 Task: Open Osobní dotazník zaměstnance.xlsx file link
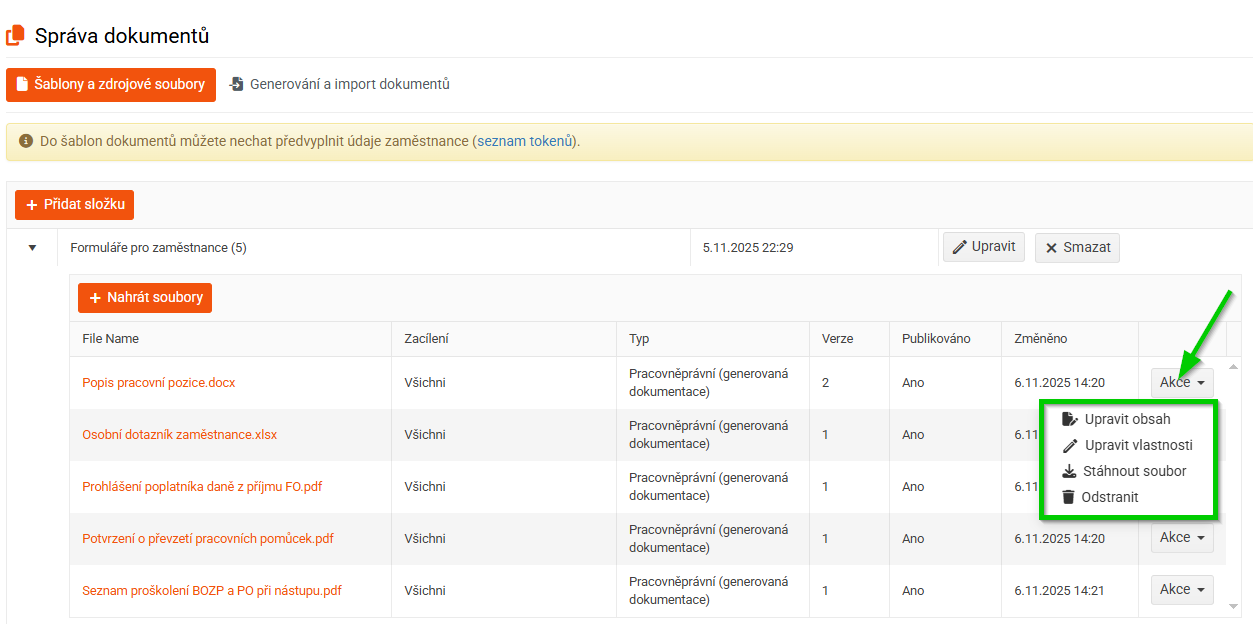180,435
